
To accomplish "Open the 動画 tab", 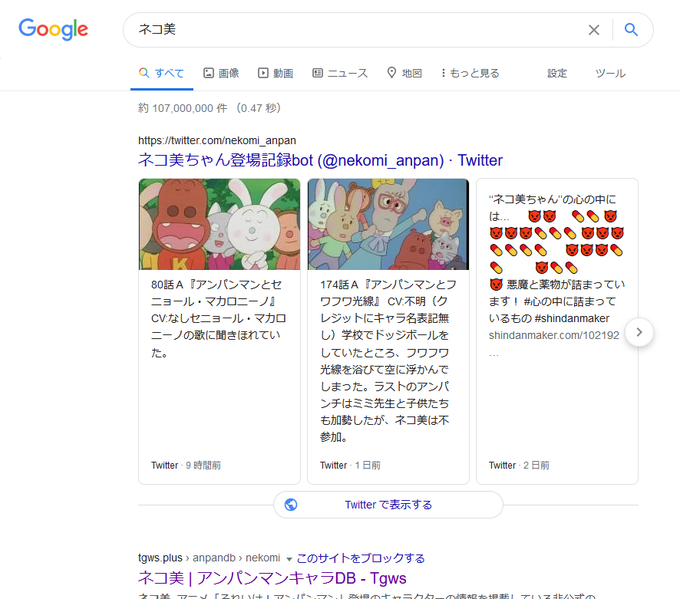I will (x=275, y=73).
